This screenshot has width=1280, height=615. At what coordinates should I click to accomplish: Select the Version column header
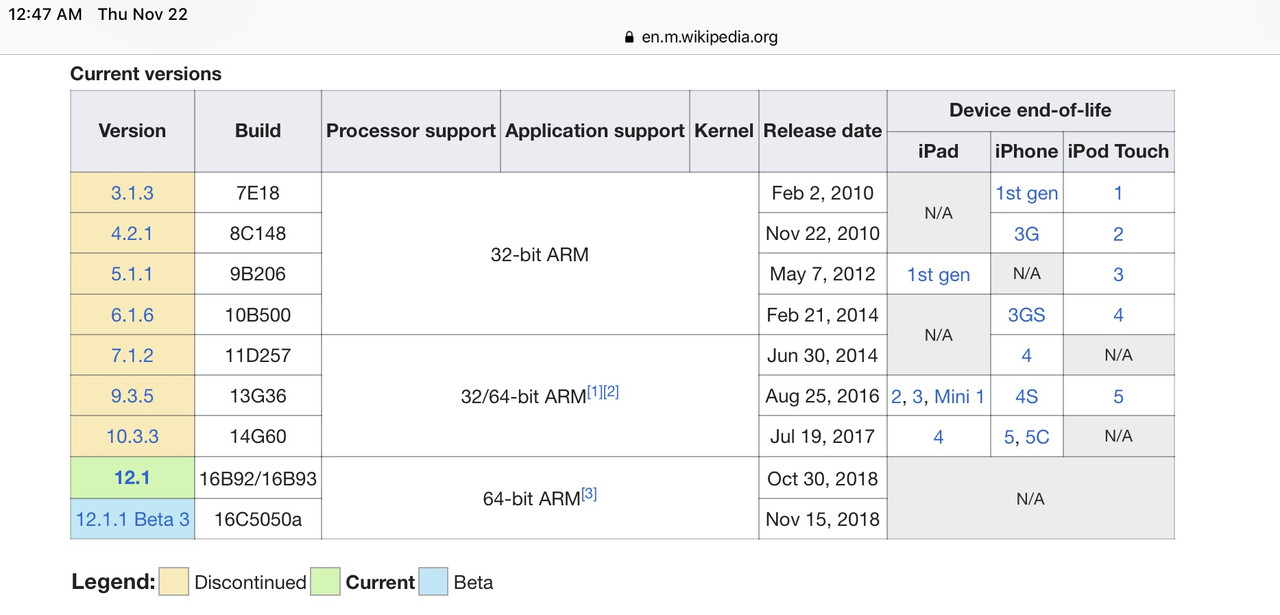(132, 130)
